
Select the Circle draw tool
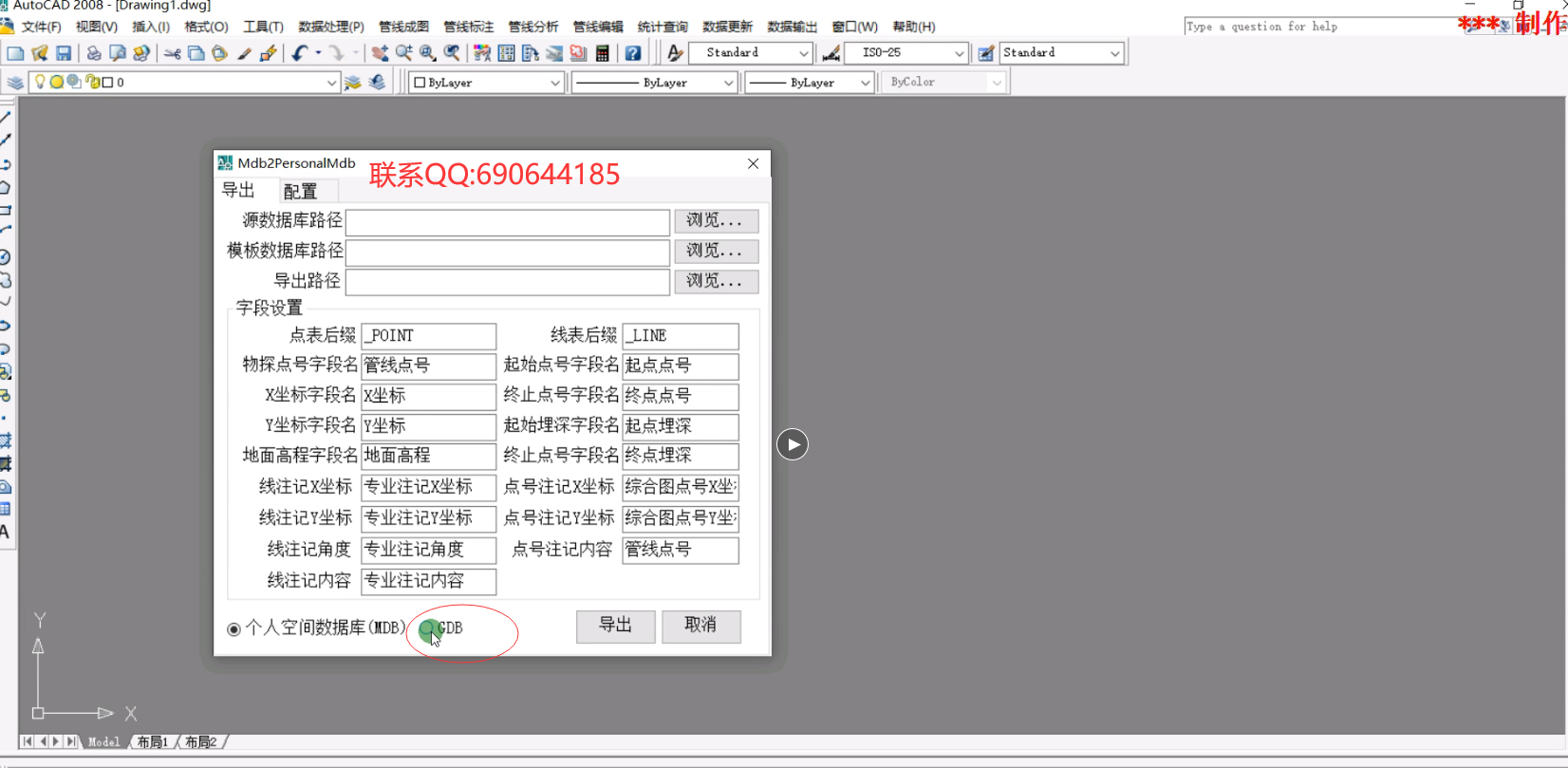[x=5, y=257]
